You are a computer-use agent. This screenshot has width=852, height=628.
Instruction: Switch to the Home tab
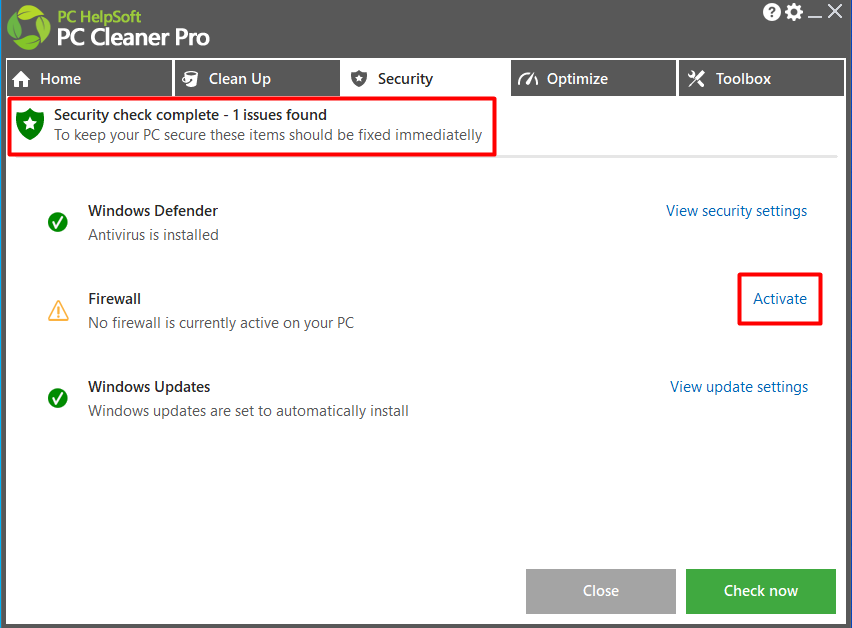pyautogui.click(x=89, y=78)
